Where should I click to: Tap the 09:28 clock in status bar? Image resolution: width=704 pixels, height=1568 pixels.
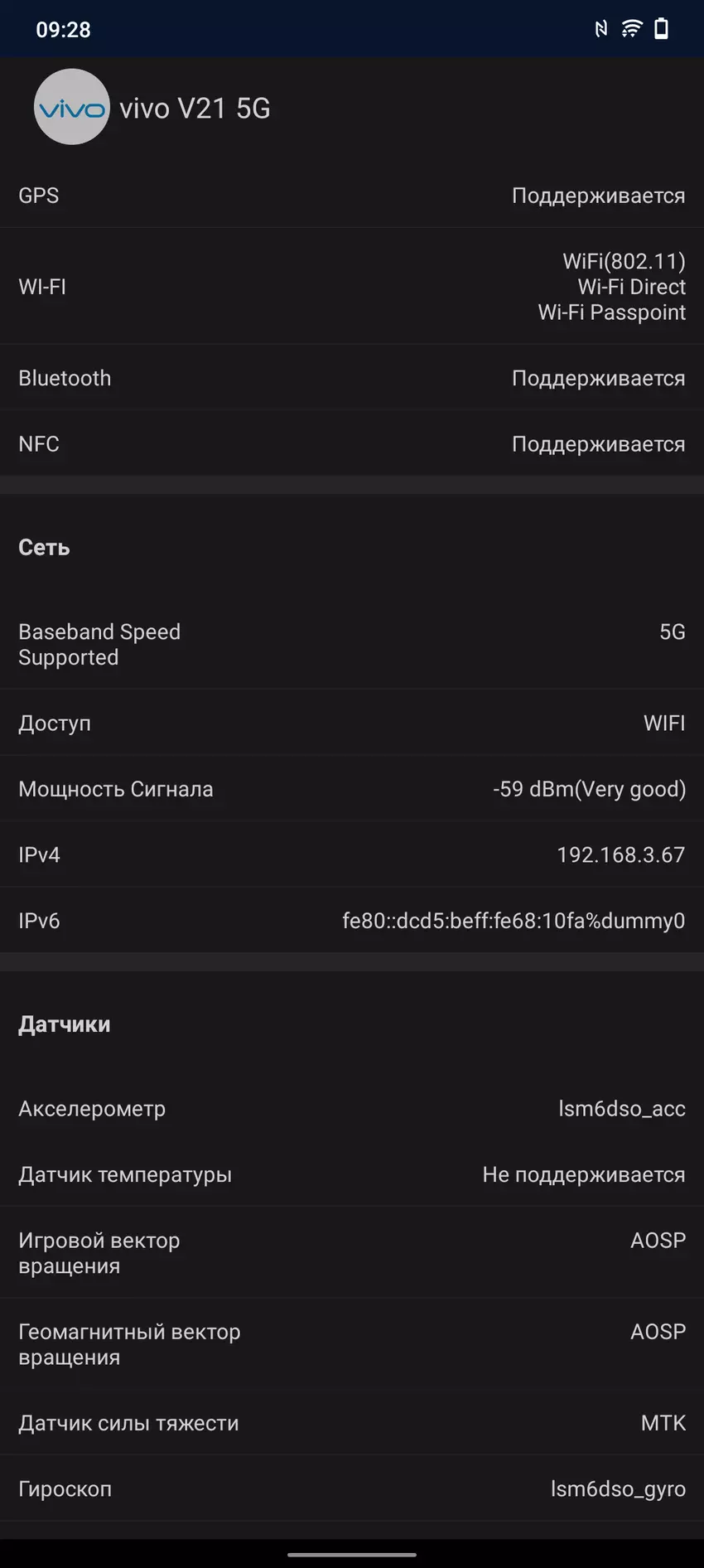pos(63,30)
